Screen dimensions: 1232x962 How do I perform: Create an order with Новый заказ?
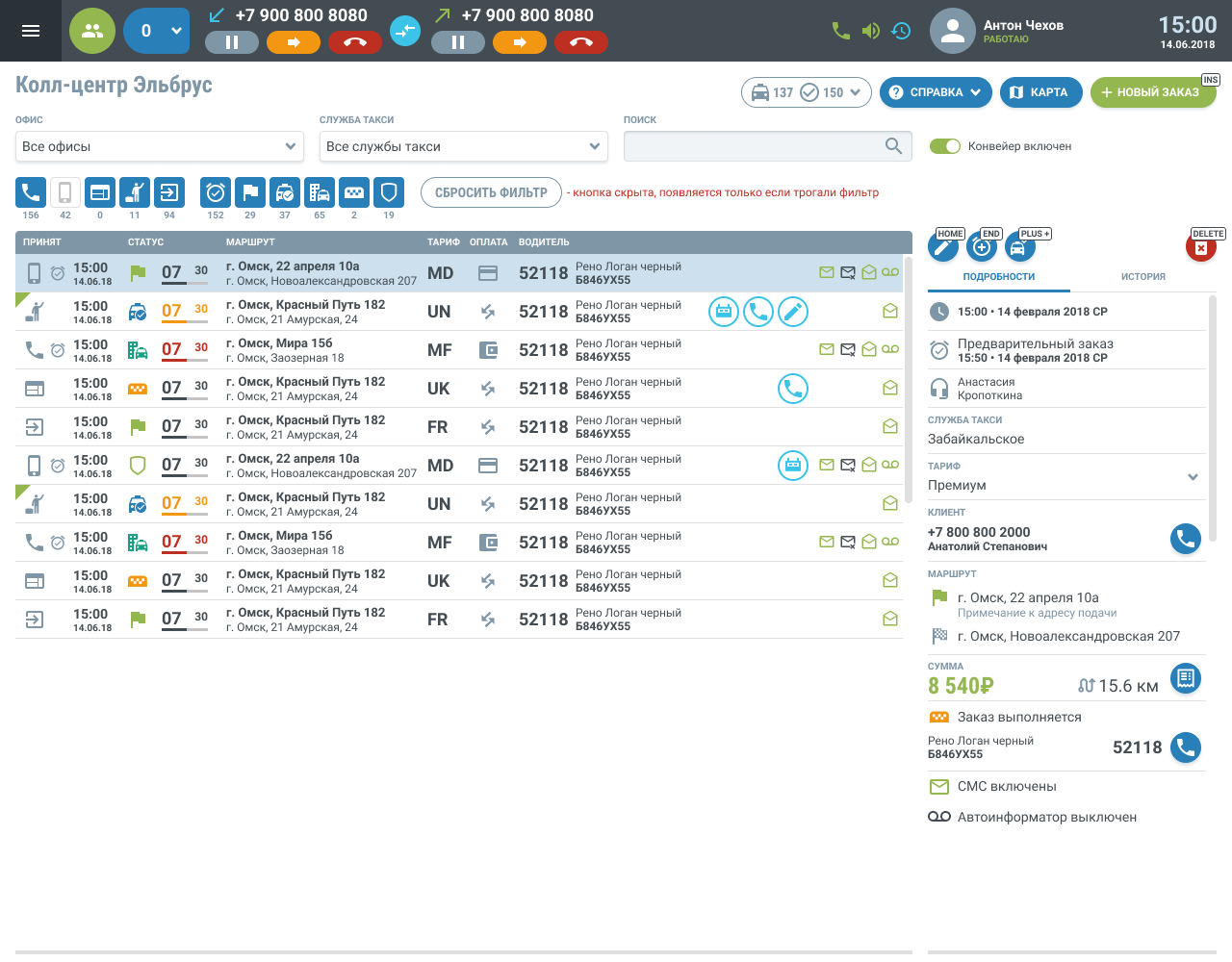click(x=1152, y=92)
